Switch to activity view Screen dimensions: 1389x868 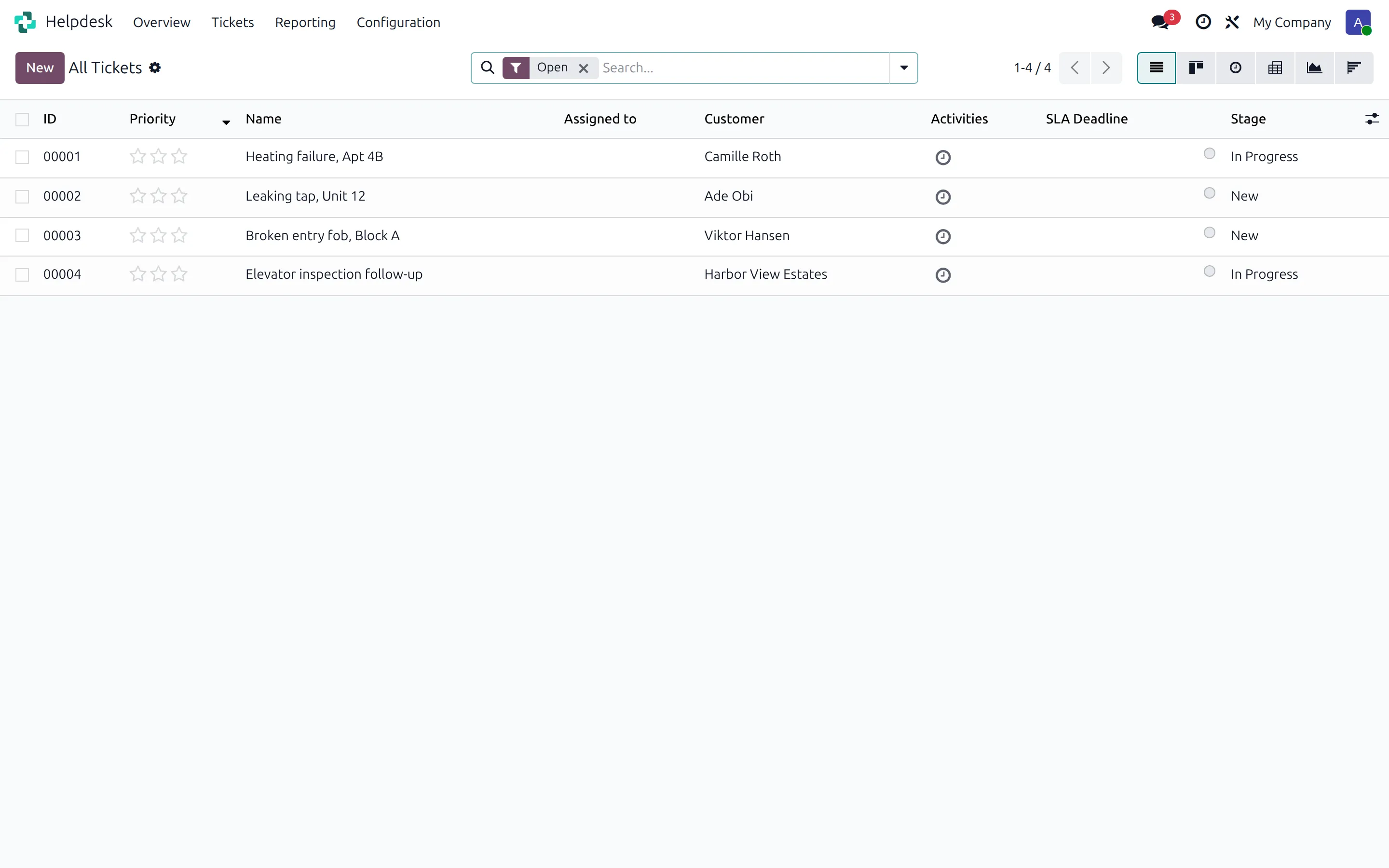click(x=1236, y=68)
